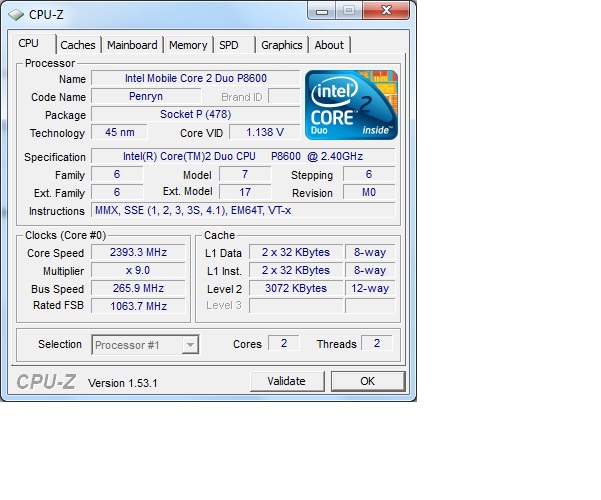Click the Version 1.53.1 label
This screenshot has width=601, height=500.
coord(123,383)
